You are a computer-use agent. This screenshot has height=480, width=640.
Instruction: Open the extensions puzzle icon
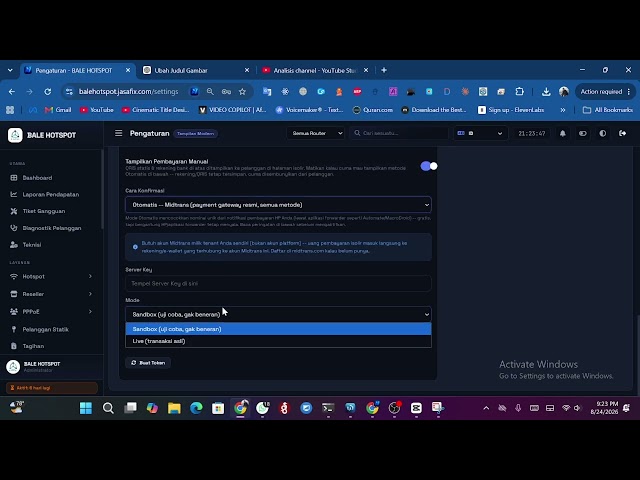[520, 91]
